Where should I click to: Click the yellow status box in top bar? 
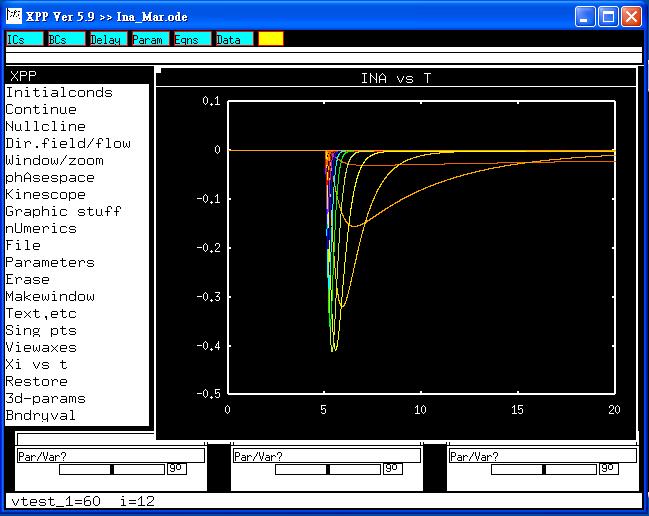pos(271,39)
